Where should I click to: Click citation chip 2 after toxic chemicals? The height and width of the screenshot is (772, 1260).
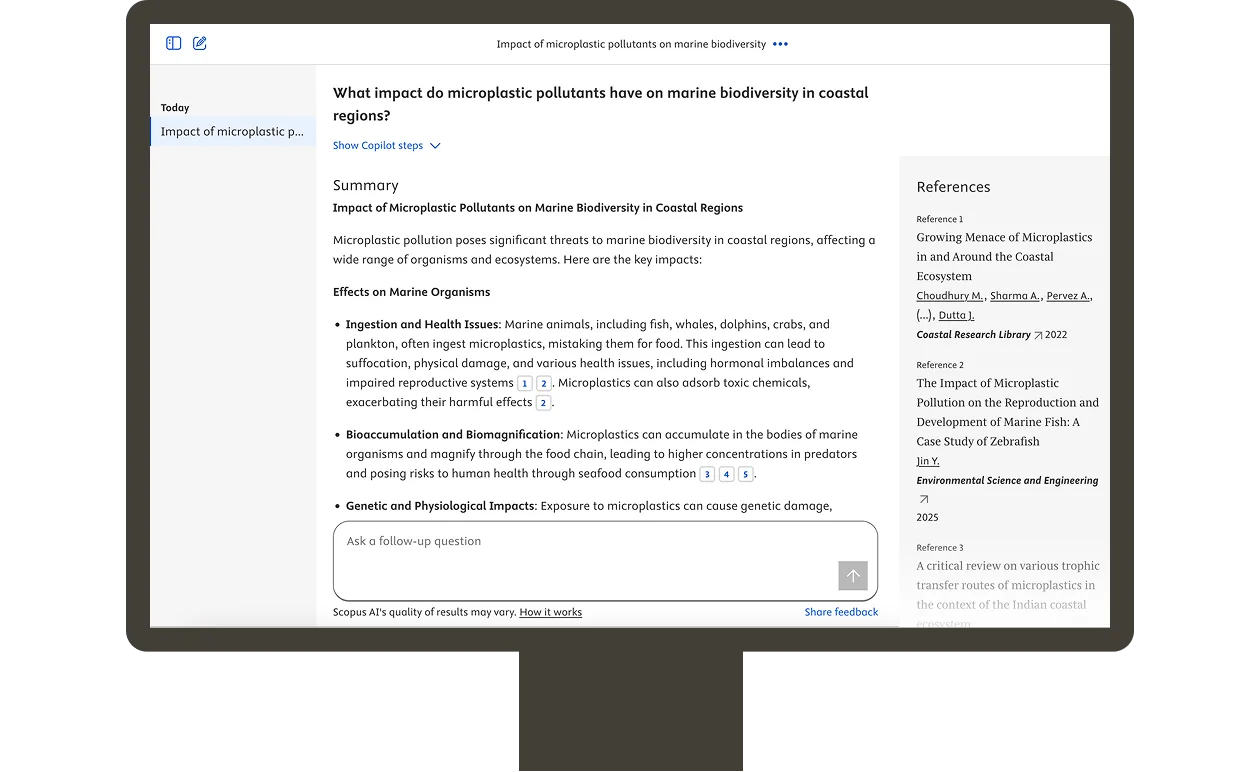[543, 402]
